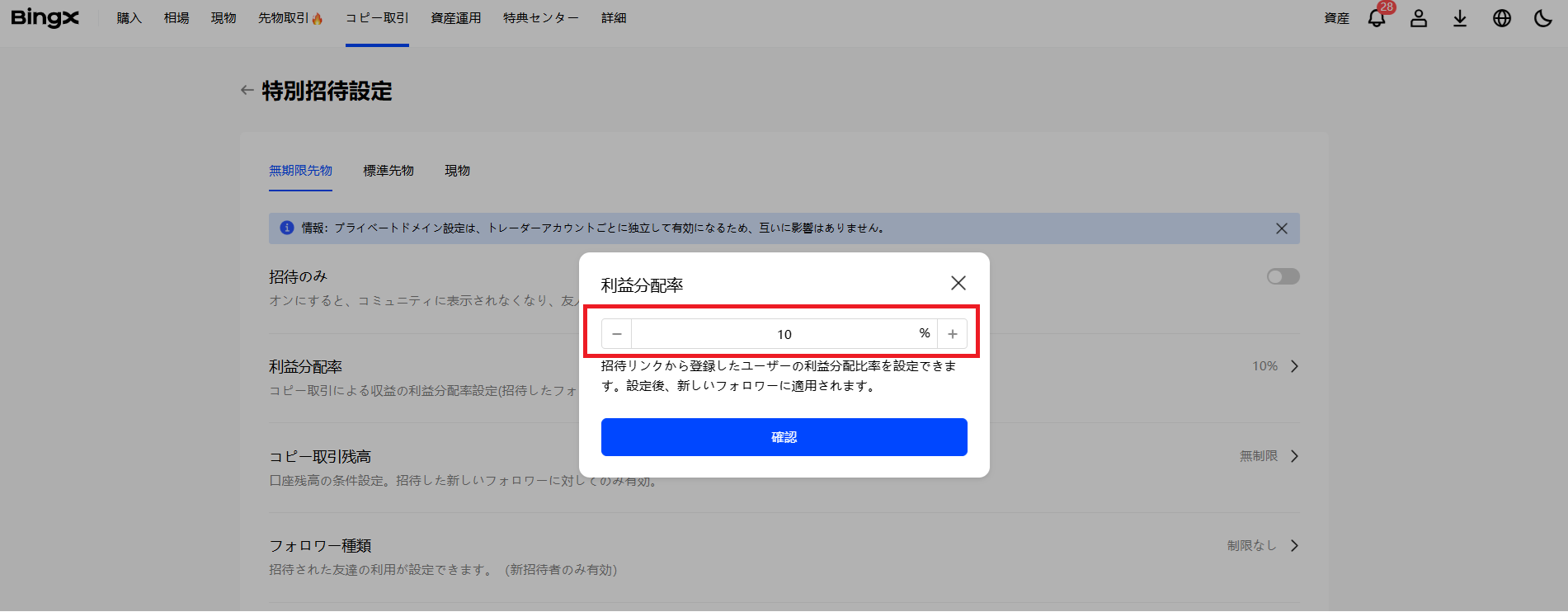The width and height of the screenshot is (1568, 612).
Task: Open the notifications bell icon
Action: coord(1376,18)
